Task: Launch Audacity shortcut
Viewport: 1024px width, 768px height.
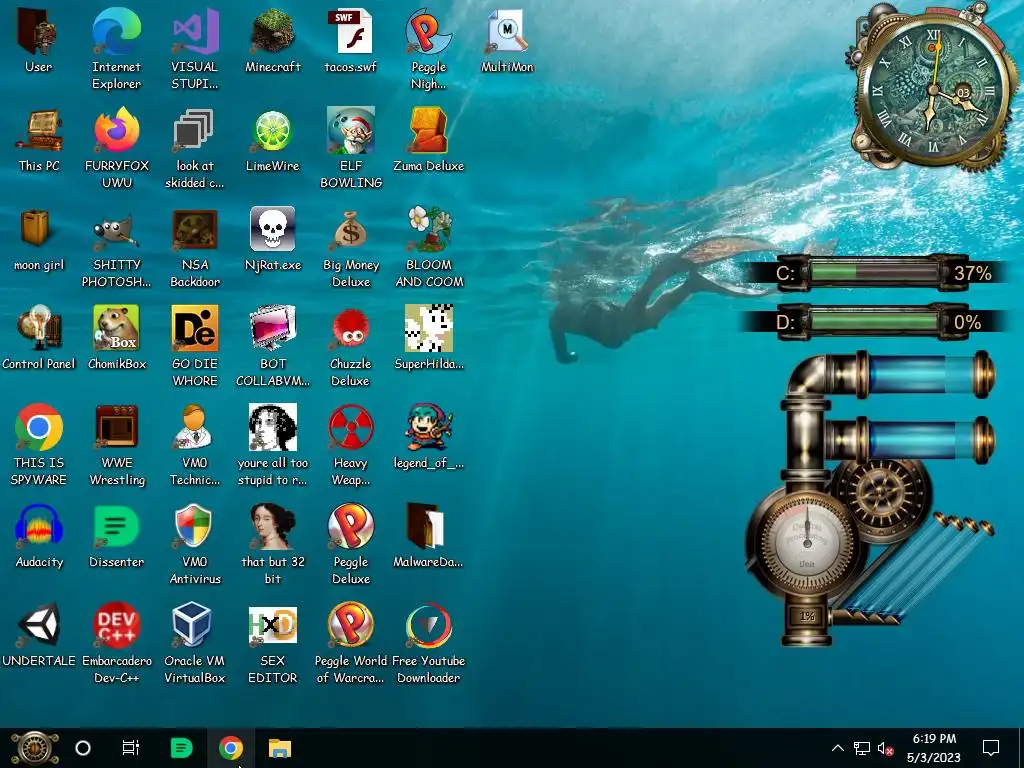Action: [x=39, y=536]
